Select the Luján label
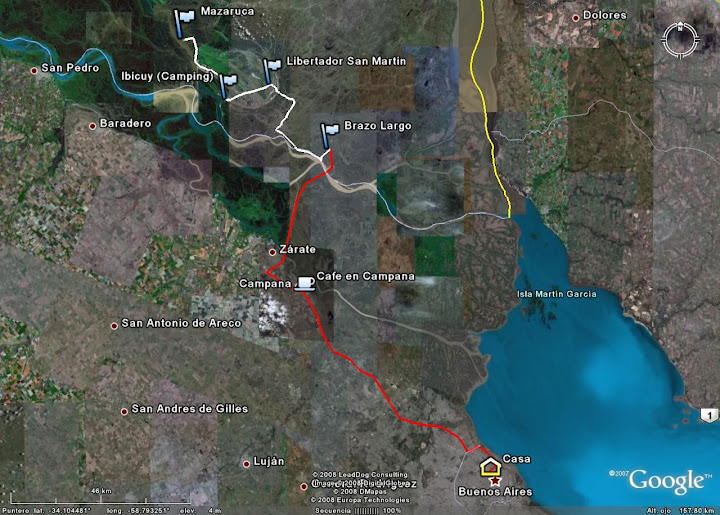 pyautogui.click(x=269, y=462)
